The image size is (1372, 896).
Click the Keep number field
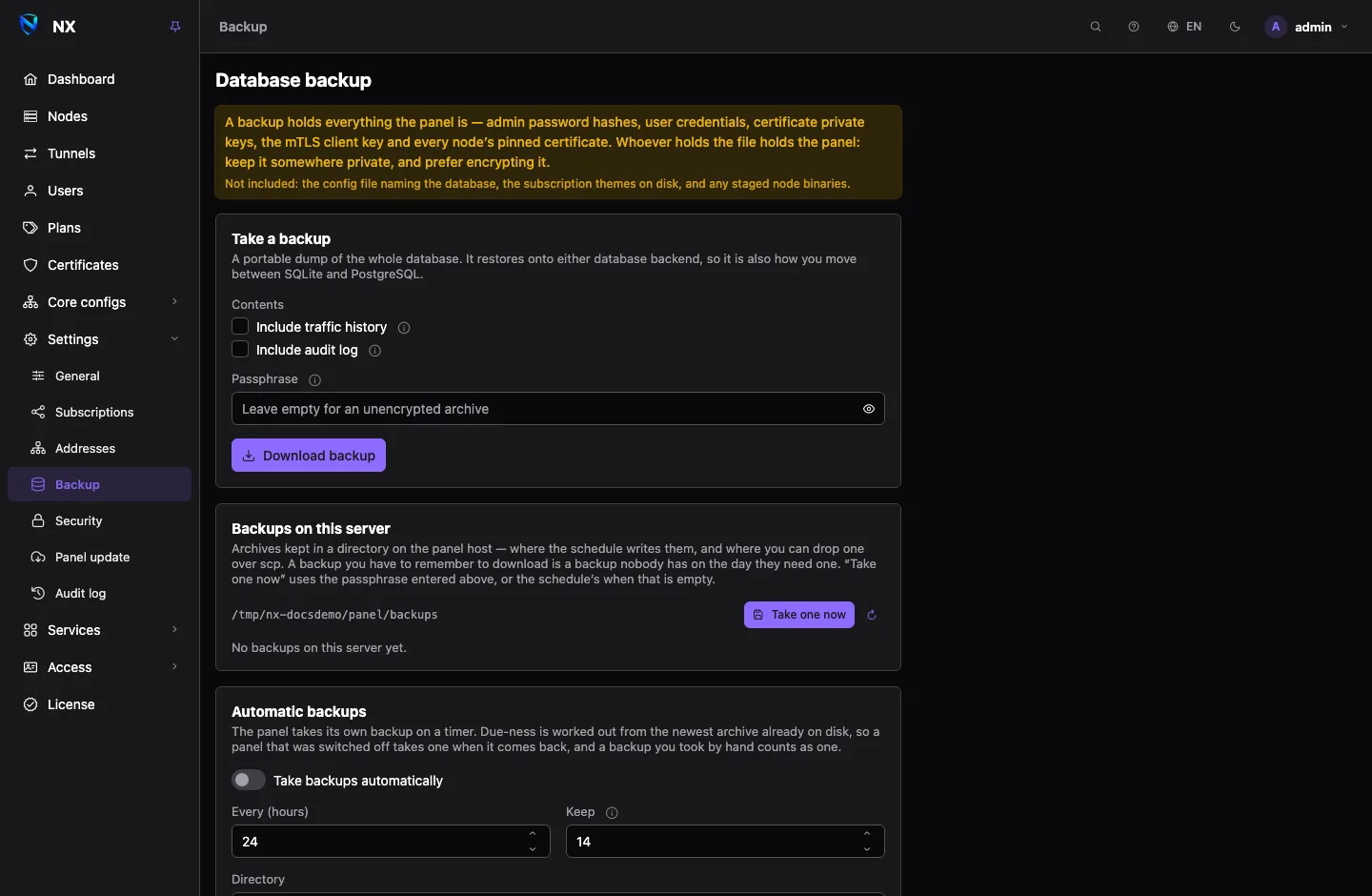(725, 842)
